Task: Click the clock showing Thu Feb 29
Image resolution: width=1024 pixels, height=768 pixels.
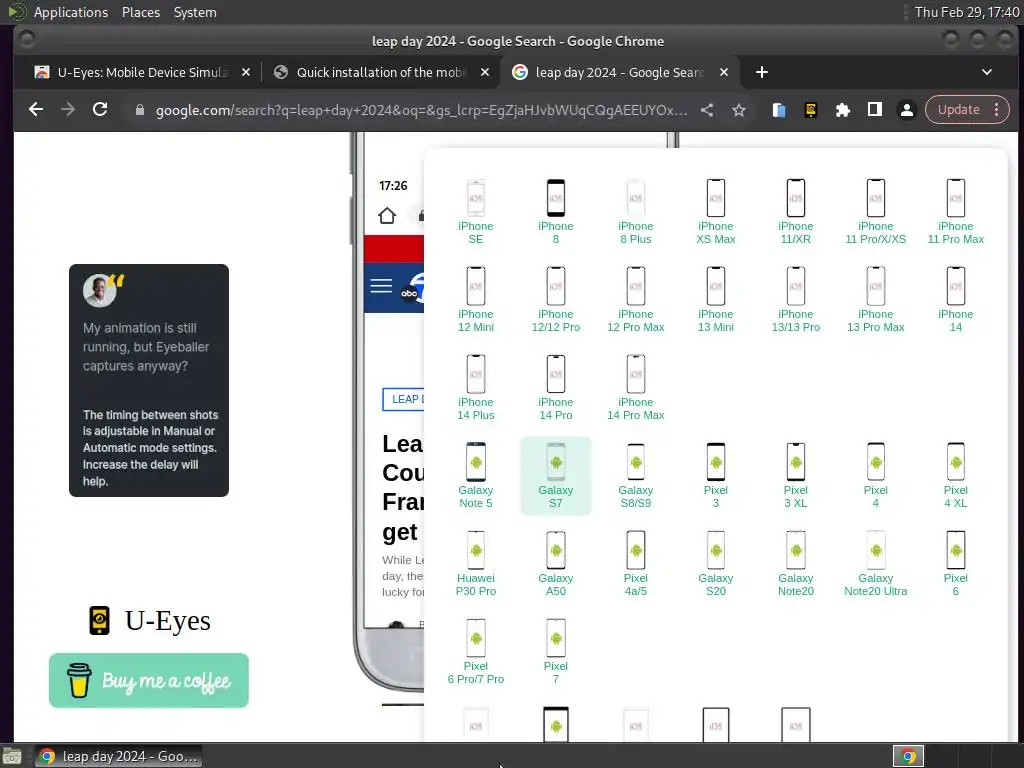Action: click(967, 12)
